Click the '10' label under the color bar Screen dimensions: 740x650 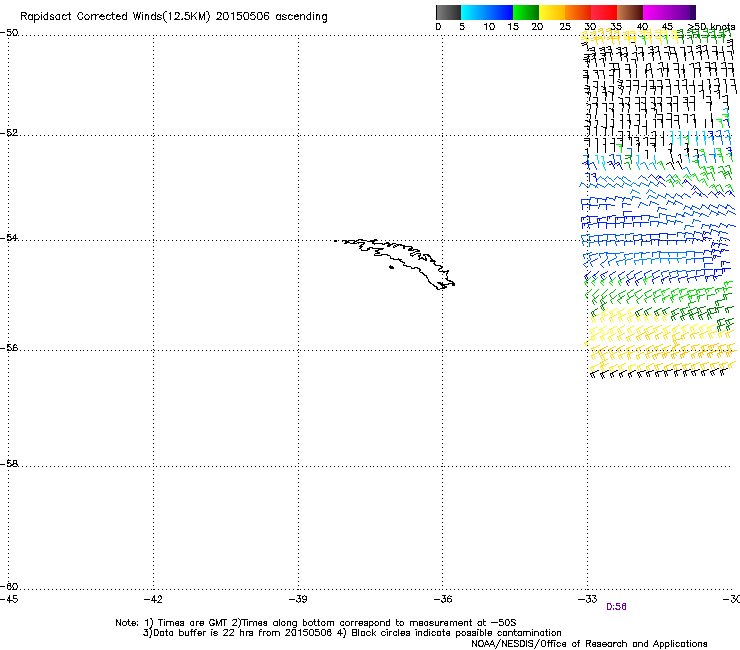(489, 26)
